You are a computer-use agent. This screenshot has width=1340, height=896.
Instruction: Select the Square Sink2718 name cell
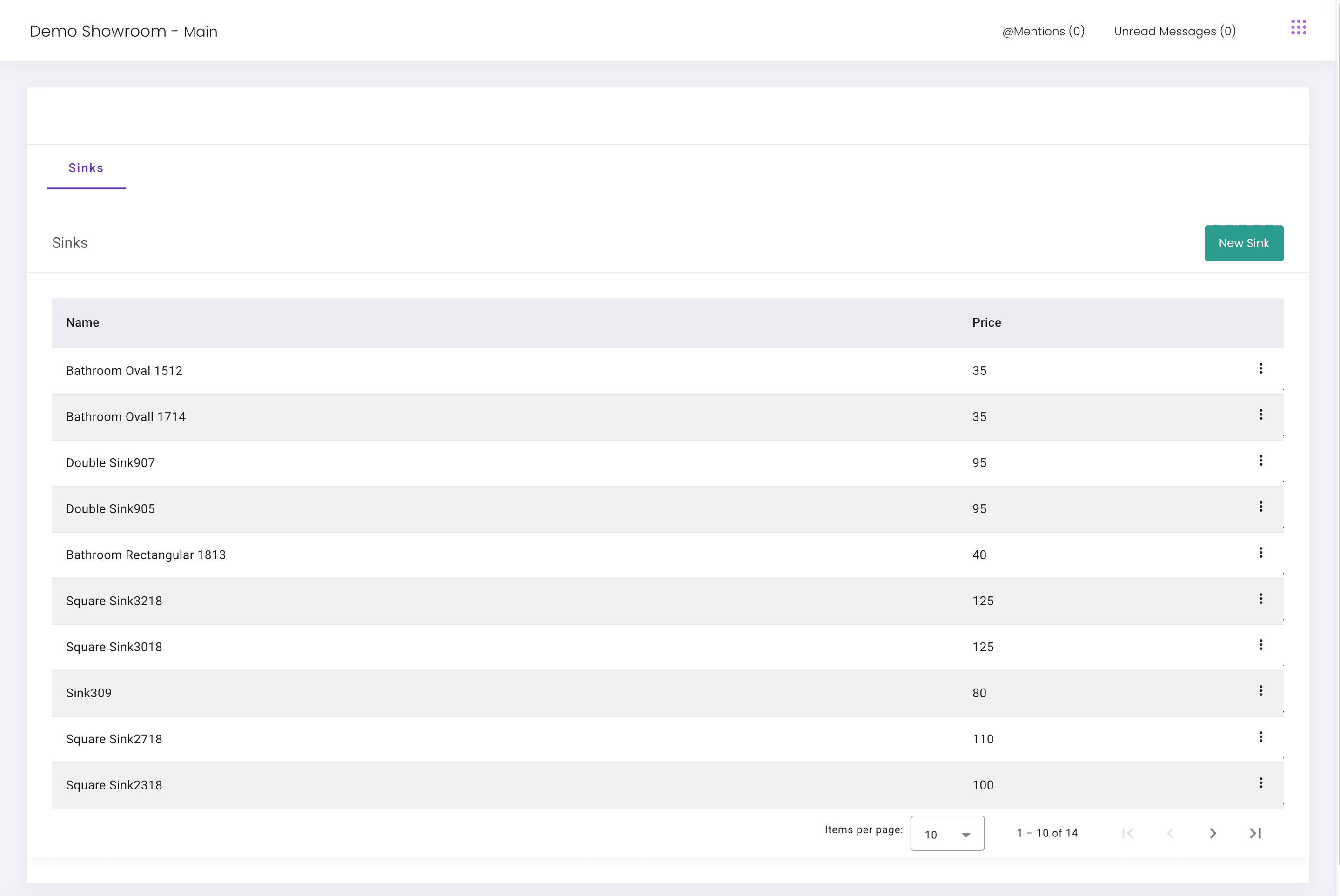tap(114, 739)
